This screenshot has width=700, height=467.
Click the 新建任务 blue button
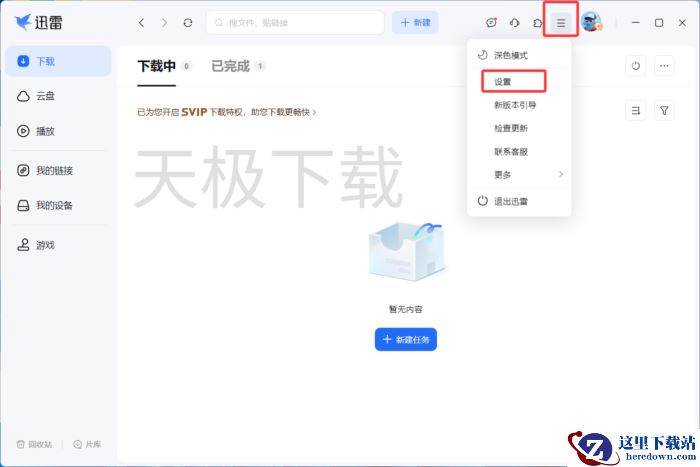[x=406, y=340]
